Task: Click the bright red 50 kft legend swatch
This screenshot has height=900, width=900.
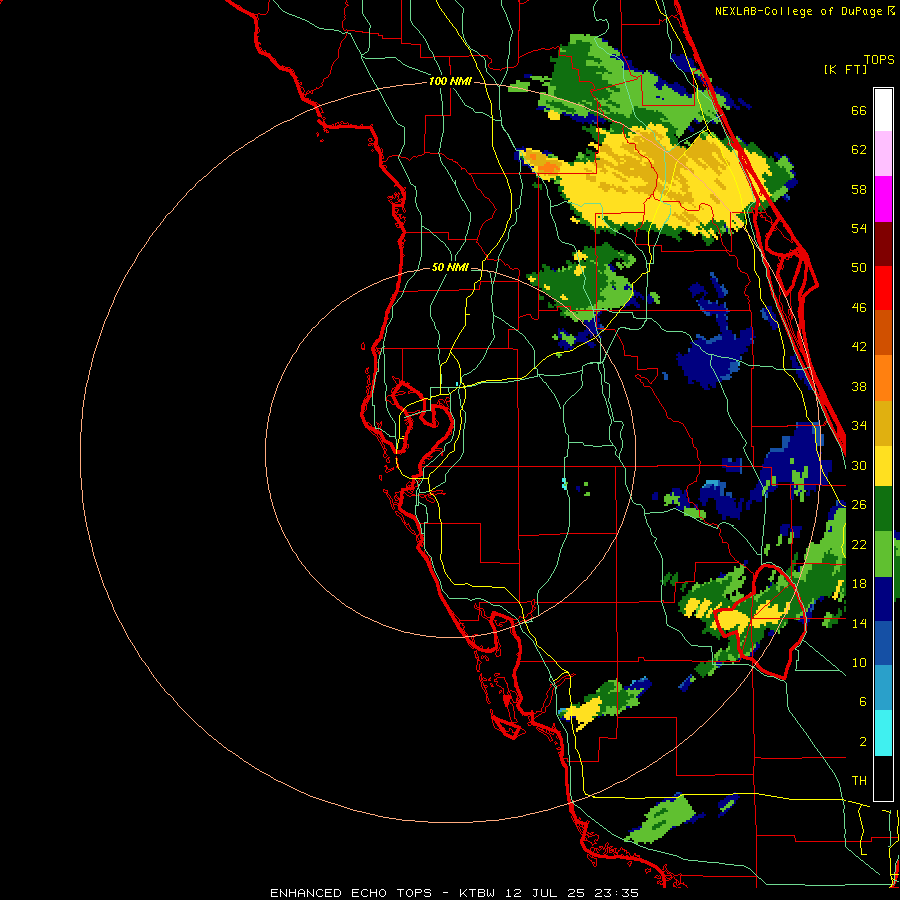Action: [883, 288]
